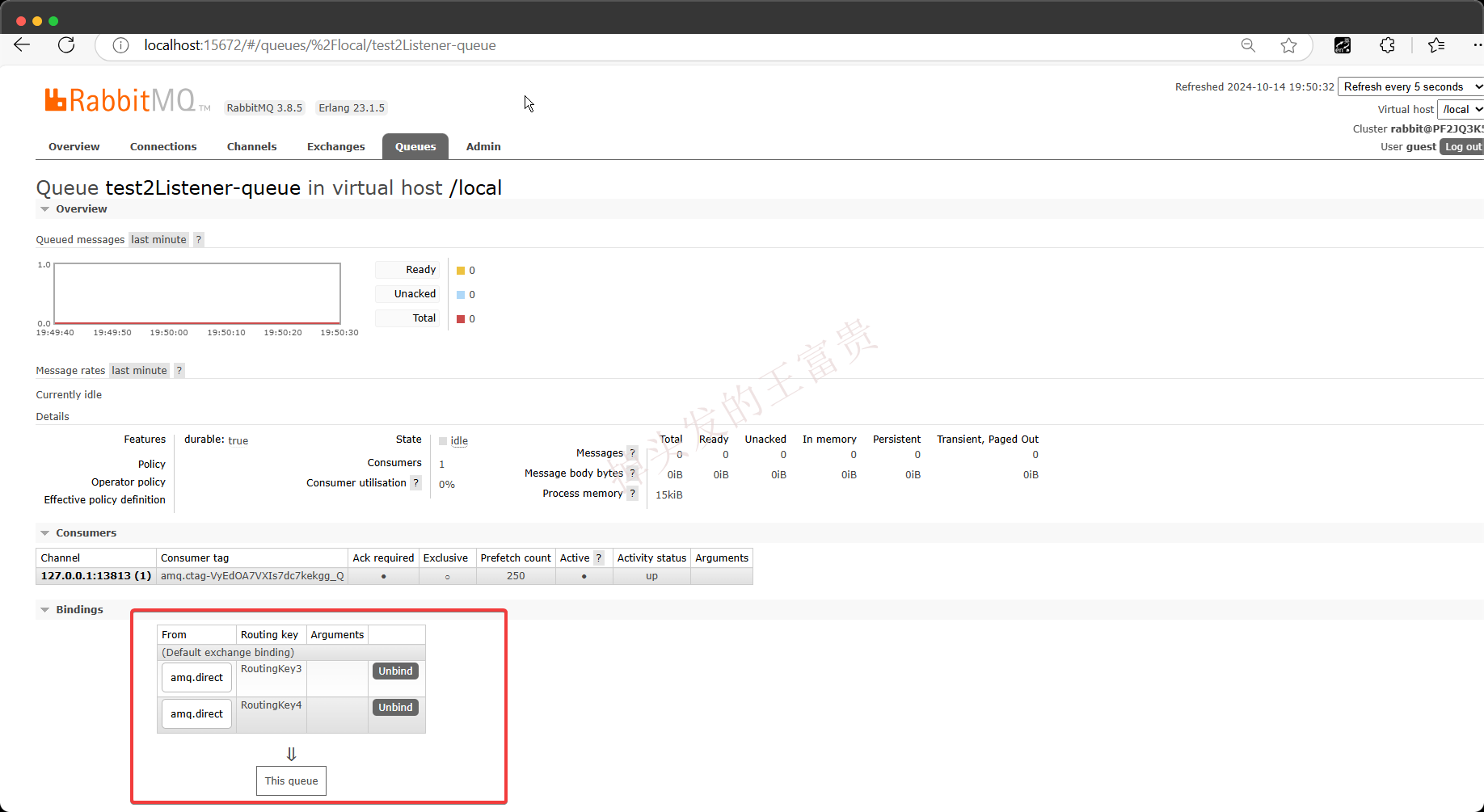The width and height of the screenshot is (1484, 812).
Task: Open the browser more-options menu
Action: click(1478, 45)
